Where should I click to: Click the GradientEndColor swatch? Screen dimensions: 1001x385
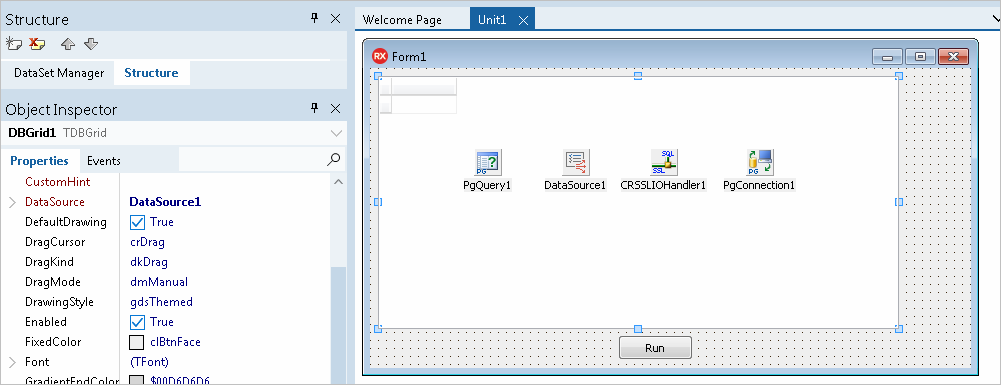(137, 381)
